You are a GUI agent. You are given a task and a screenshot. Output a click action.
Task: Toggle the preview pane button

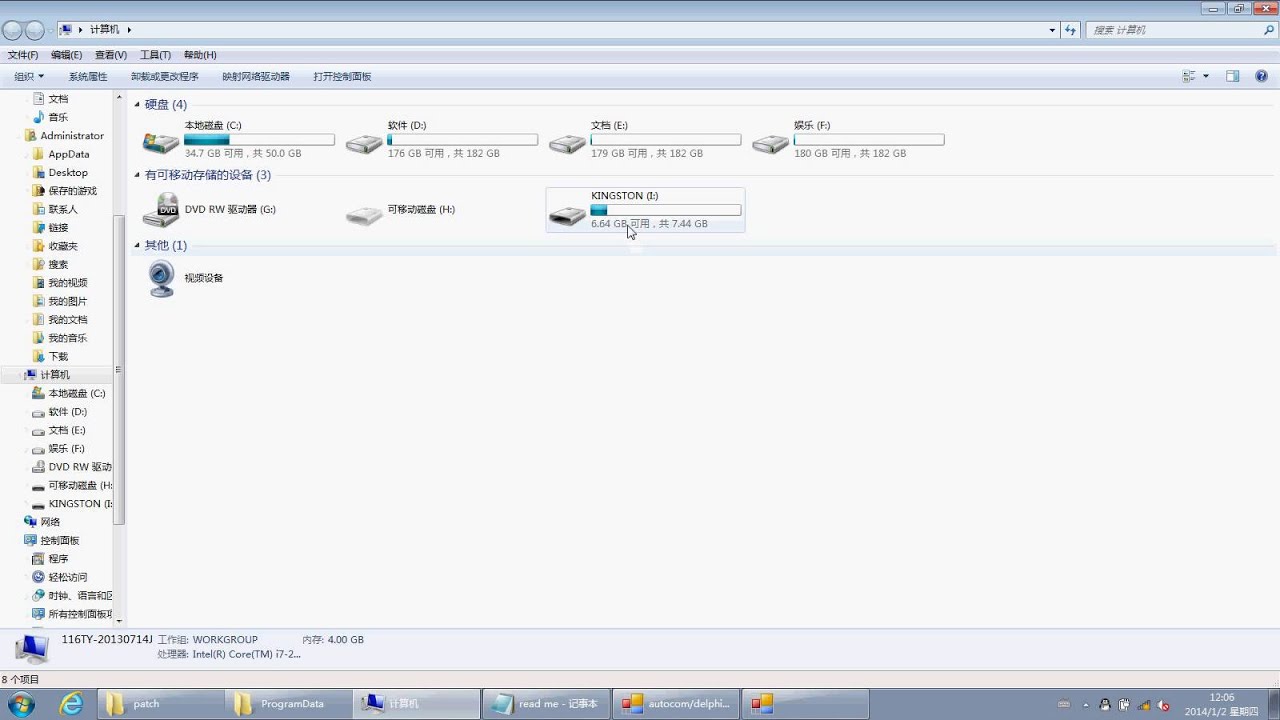point(1232,76)
